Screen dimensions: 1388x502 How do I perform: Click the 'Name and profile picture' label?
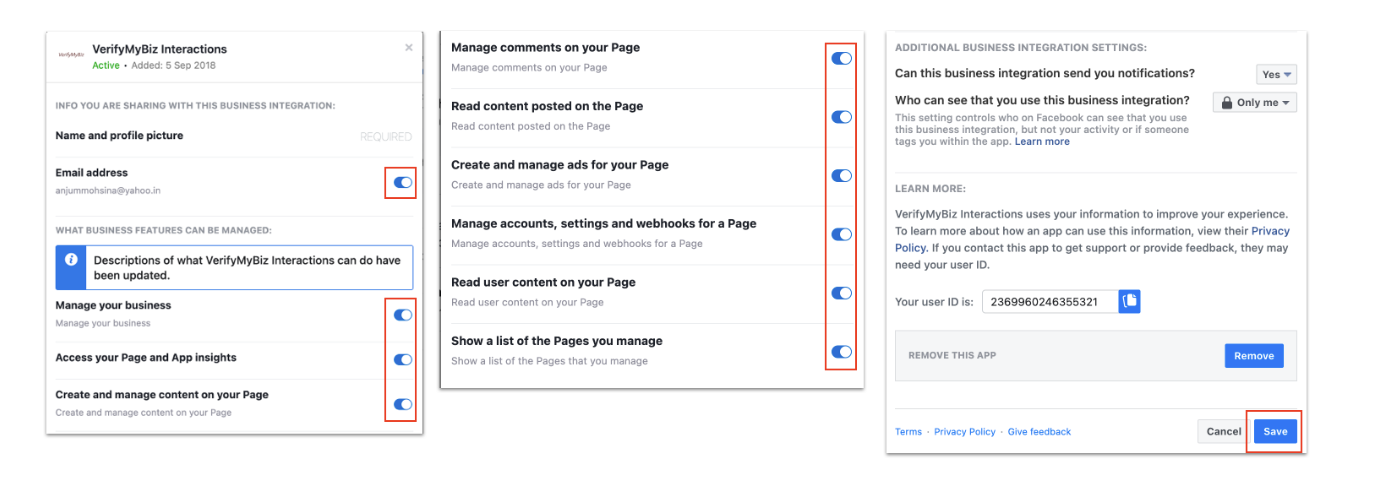[119, 136]
